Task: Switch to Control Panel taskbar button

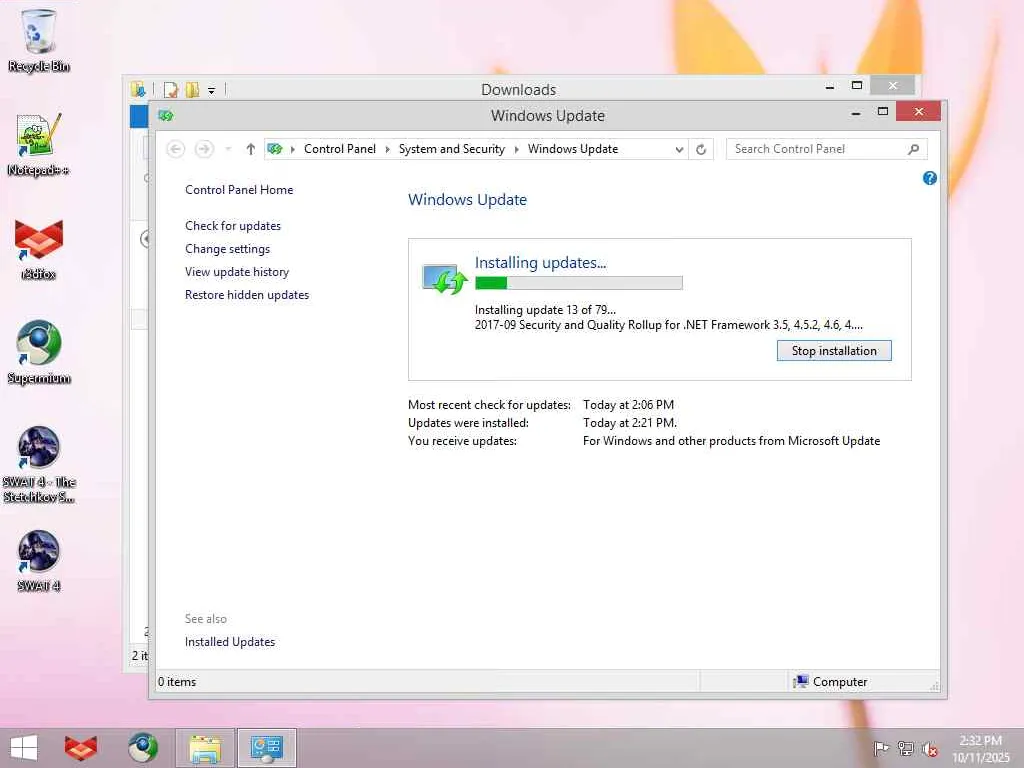Action: 266,748
